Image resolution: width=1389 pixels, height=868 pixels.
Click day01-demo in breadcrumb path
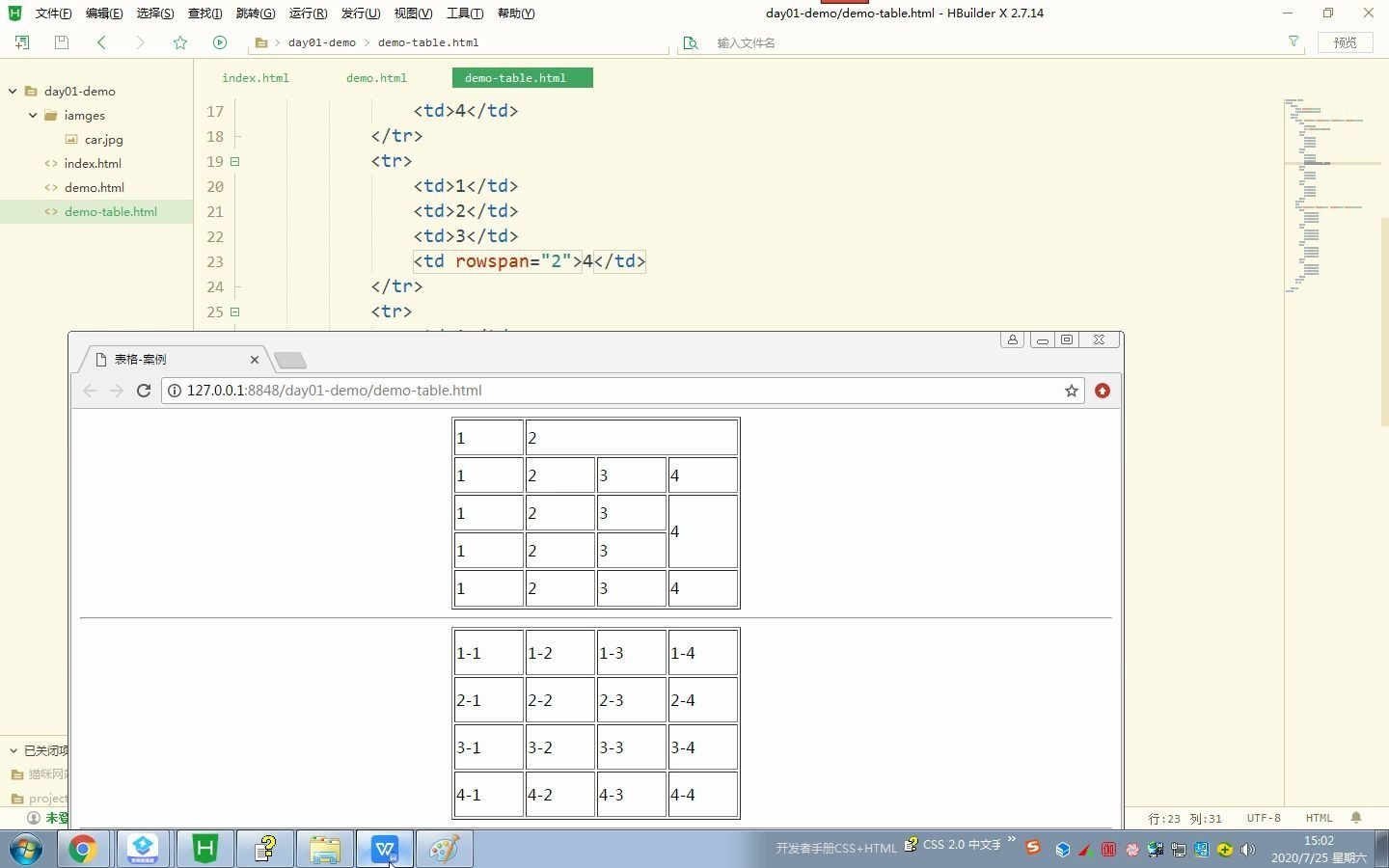322,42
